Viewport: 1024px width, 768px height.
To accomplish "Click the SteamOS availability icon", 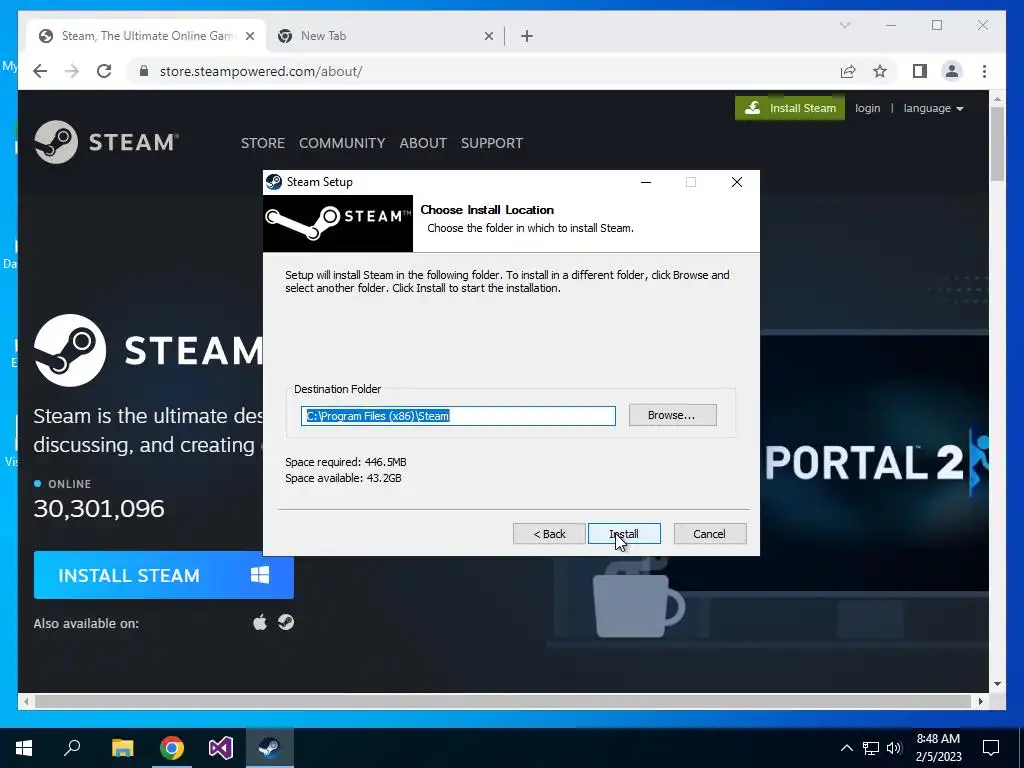I will click(286, 622).
